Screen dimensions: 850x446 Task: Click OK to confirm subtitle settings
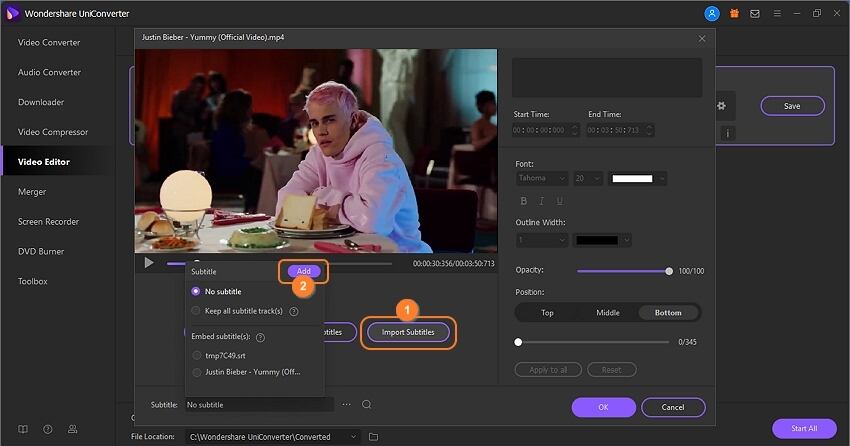(603, 407)
